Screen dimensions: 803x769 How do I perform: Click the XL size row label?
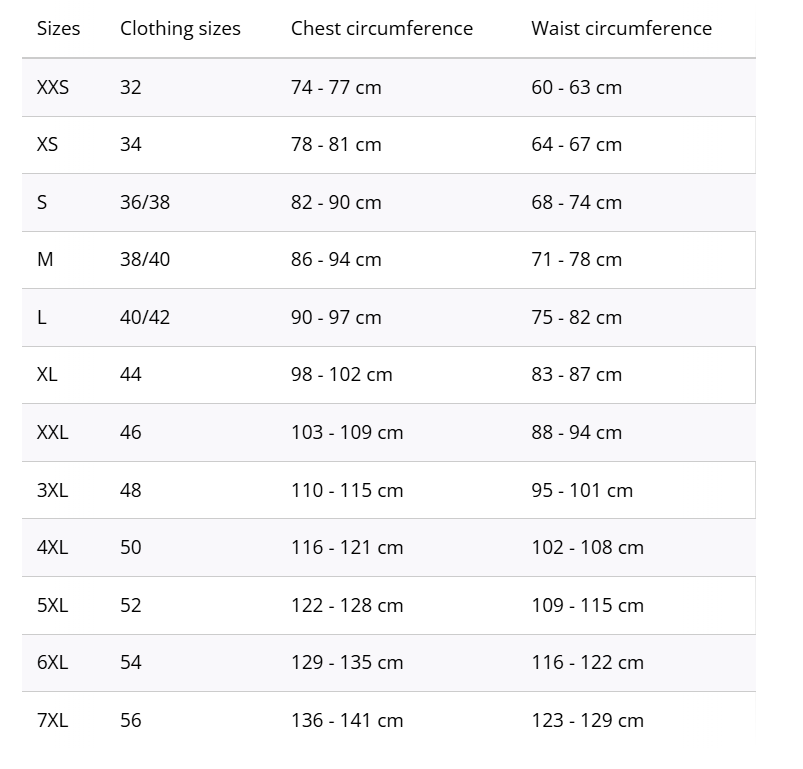[x=47, y=374]
